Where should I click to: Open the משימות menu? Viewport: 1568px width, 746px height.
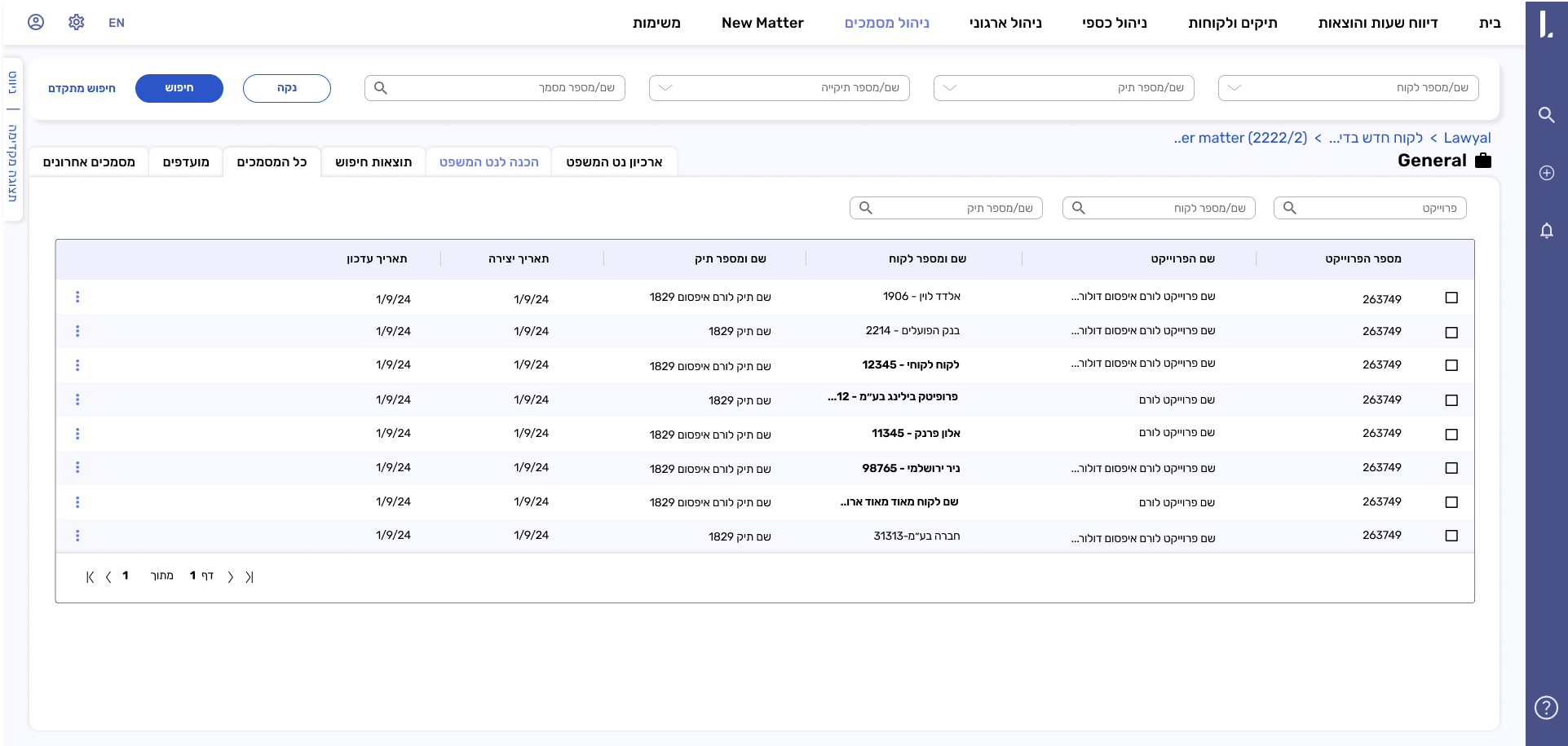[656, 23]
